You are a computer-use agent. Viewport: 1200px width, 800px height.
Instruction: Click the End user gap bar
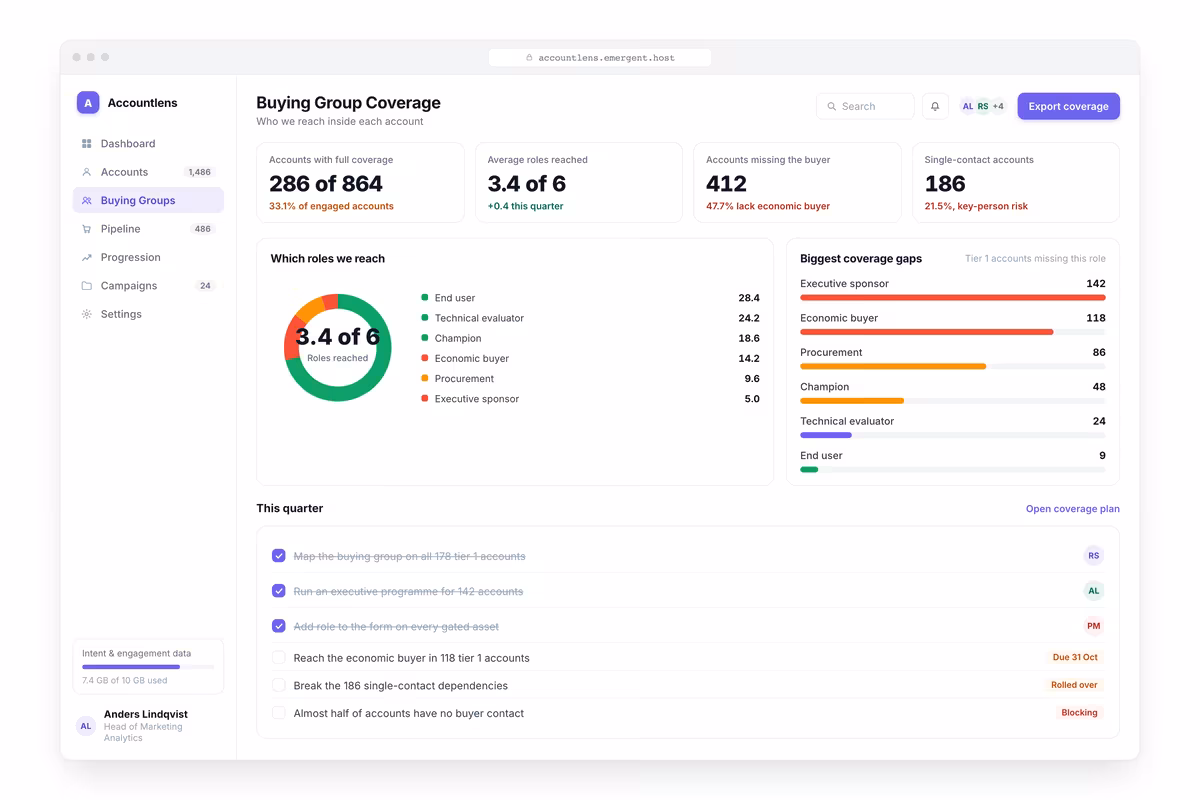click(x=953, y=470)
